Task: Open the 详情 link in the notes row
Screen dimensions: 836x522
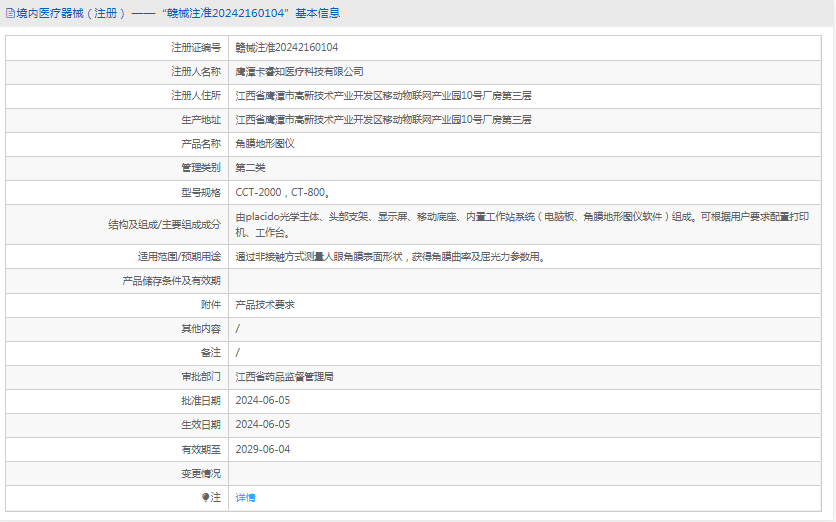Action: click(245, 497)
